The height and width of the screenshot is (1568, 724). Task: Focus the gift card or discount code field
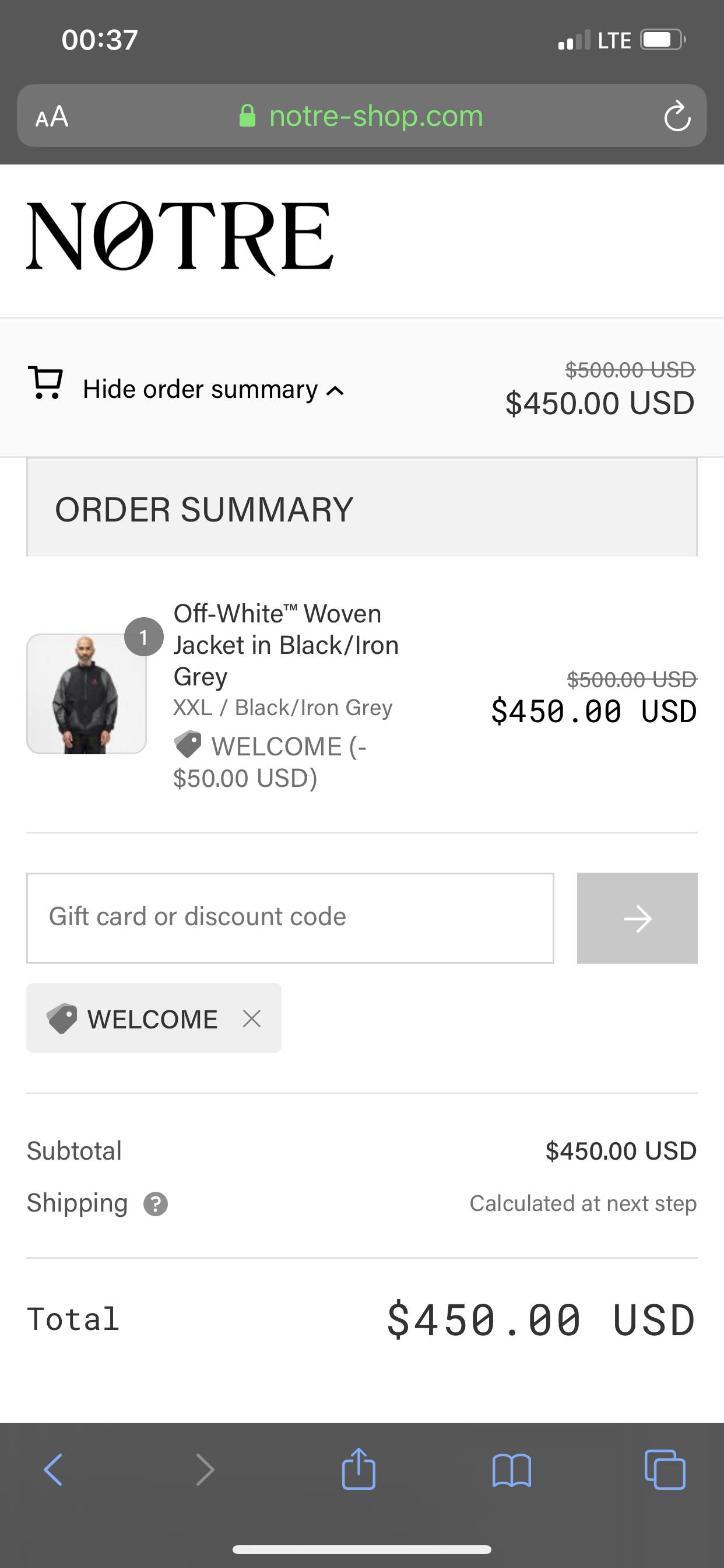click(x=290, y=918)
